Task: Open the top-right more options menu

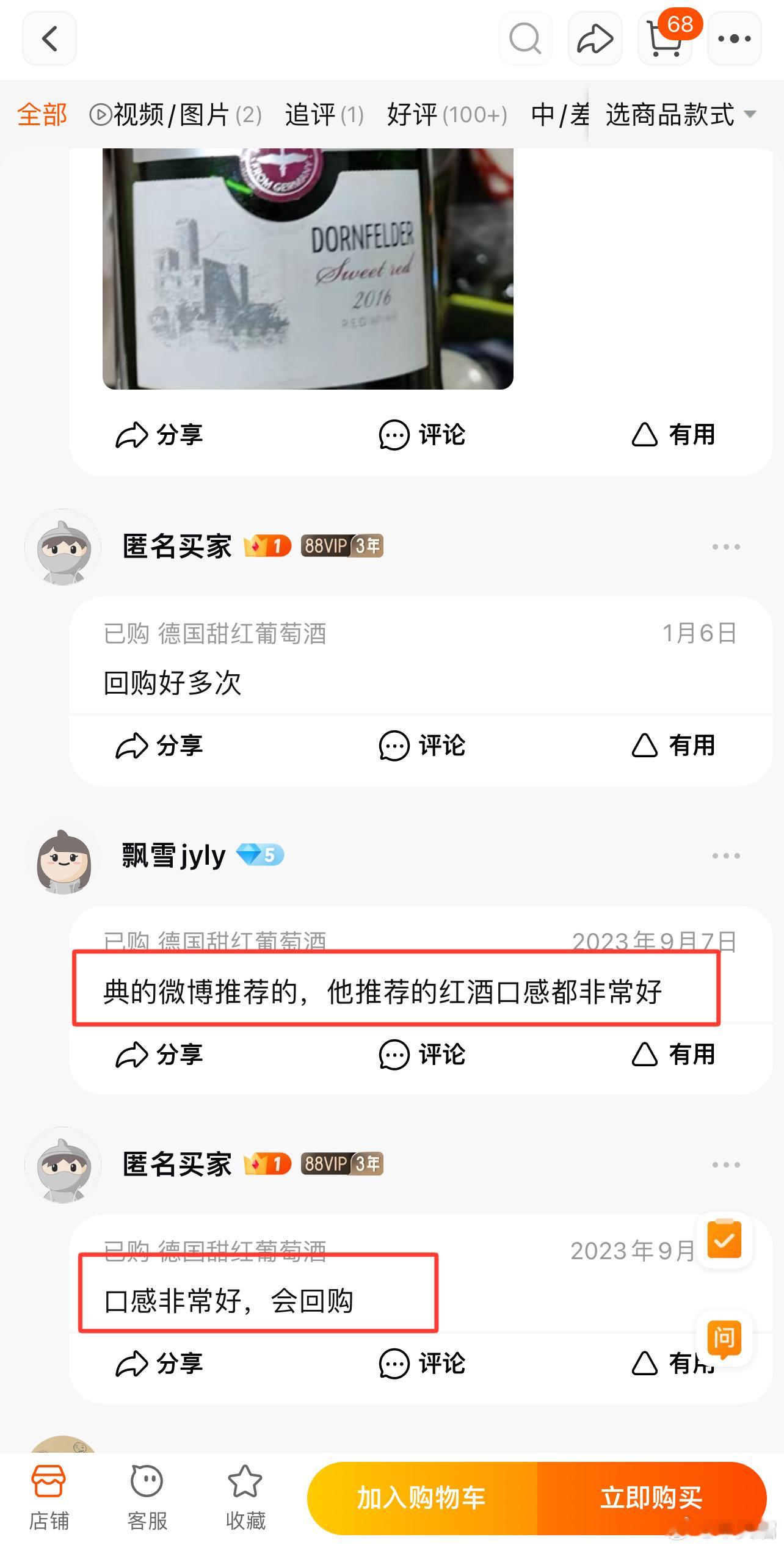Action: (x=734, y=38)
